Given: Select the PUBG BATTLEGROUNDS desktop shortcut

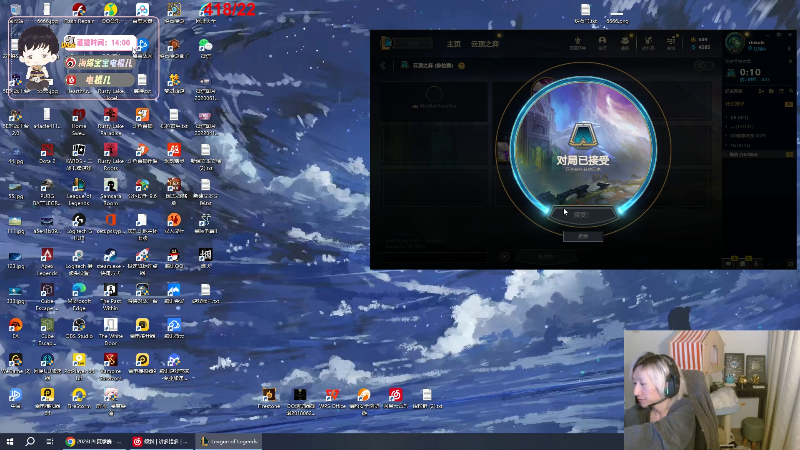Looking at the screenshot, I should [47, 192].
